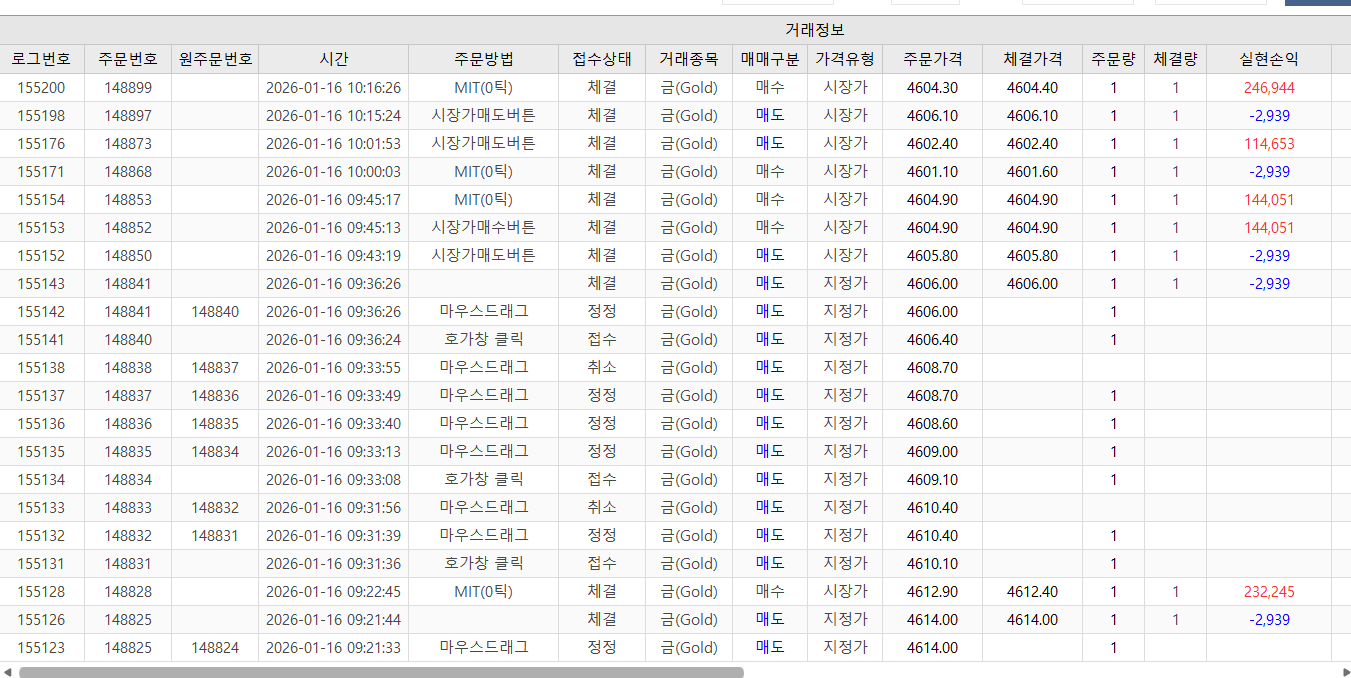The image size is (1351, 678).
Task: Click the 주문방법 column header
Action: (x=483, y=59)
